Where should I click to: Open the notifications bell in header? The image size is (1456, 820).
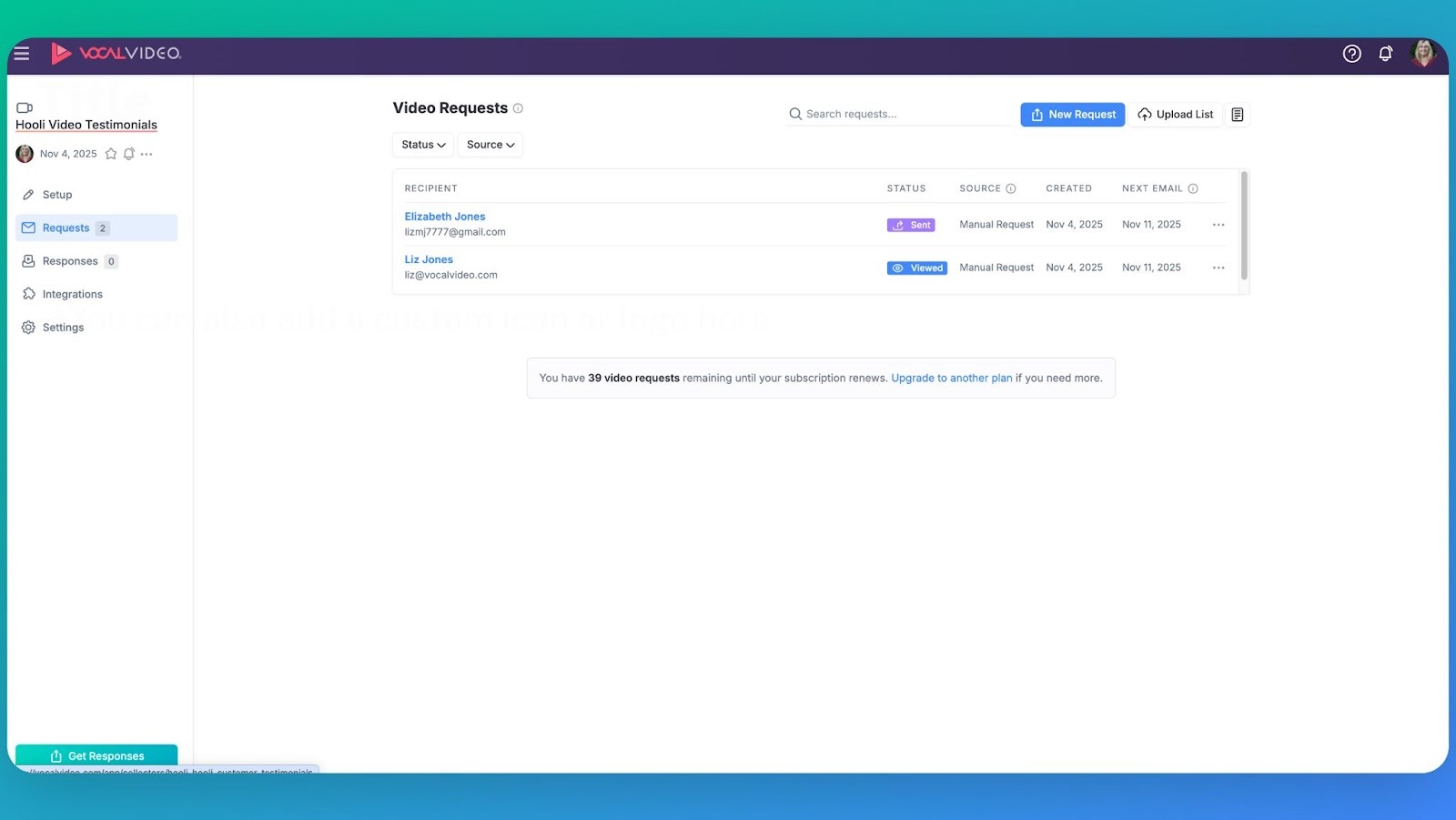pyautogui.click(x=1386, y=54)
